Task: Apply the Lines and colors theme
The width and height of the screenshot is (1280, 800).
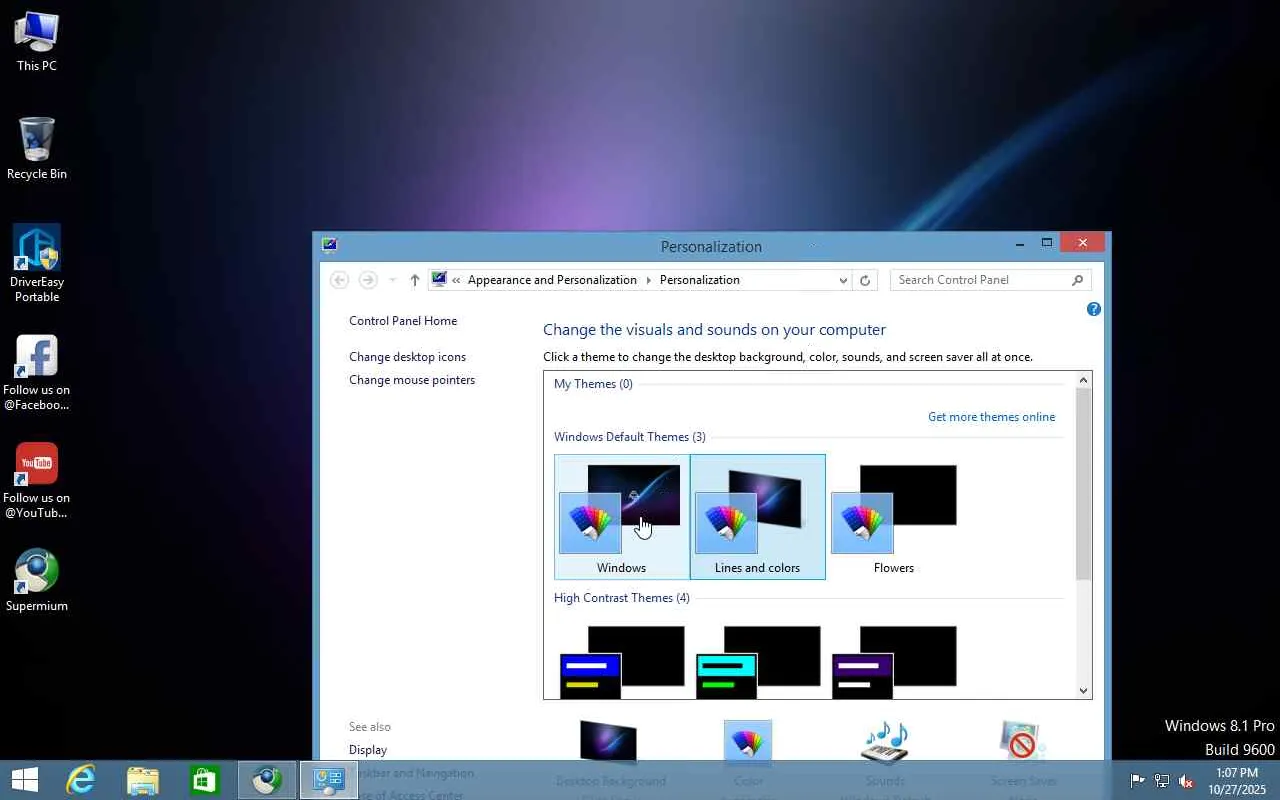Action: click(758, 517)
